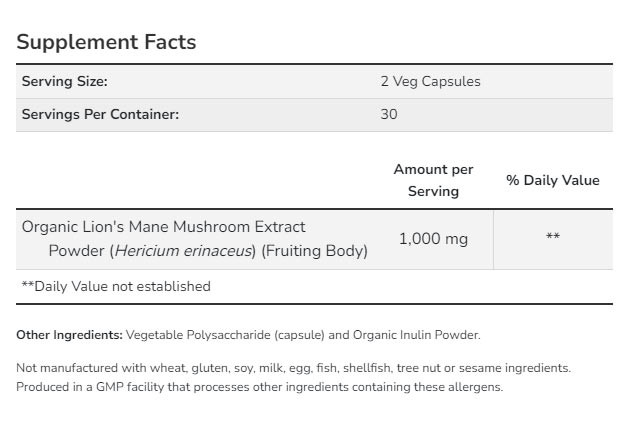Select the bold Other Ingredients label
Viewport: 629px width, 434px height.
click(69, 335)
